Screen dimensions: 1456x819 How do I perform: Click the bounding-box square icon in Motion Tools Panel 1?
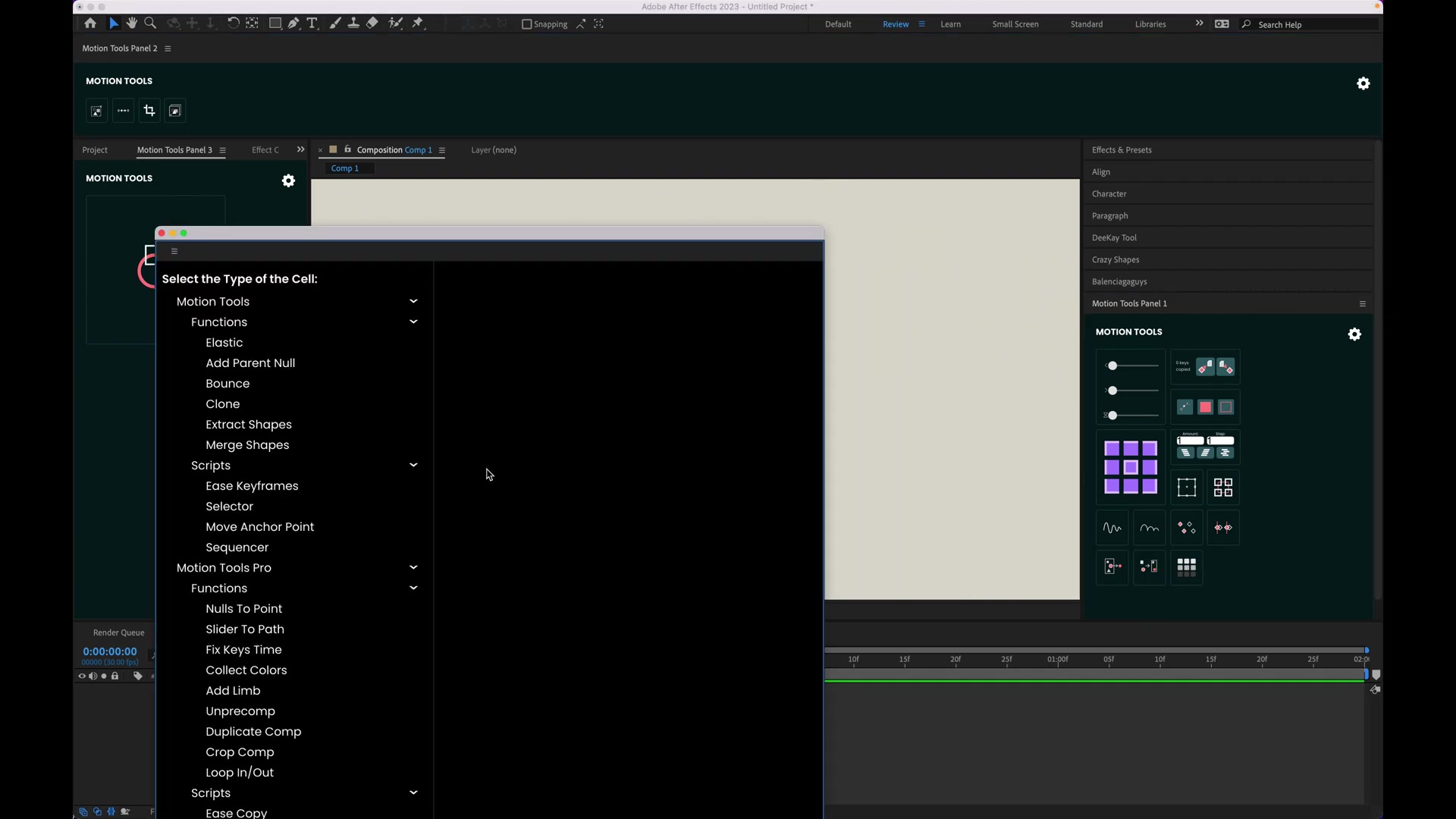pyautogui.click(x=1187, y=488)
